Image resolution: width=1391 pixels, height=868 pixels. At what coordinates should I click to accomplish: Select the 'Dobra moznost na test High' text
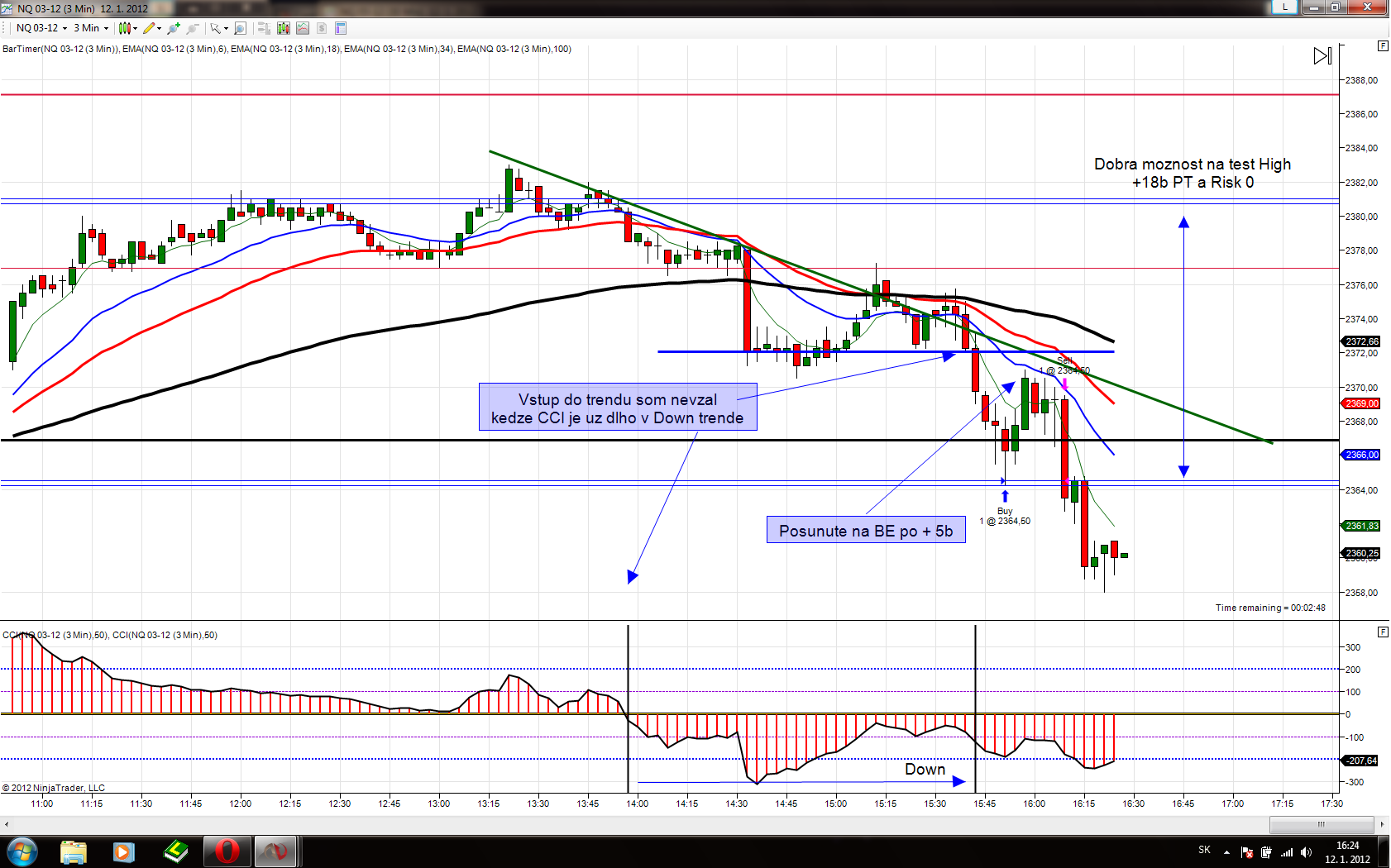[x=1193, y=164]
